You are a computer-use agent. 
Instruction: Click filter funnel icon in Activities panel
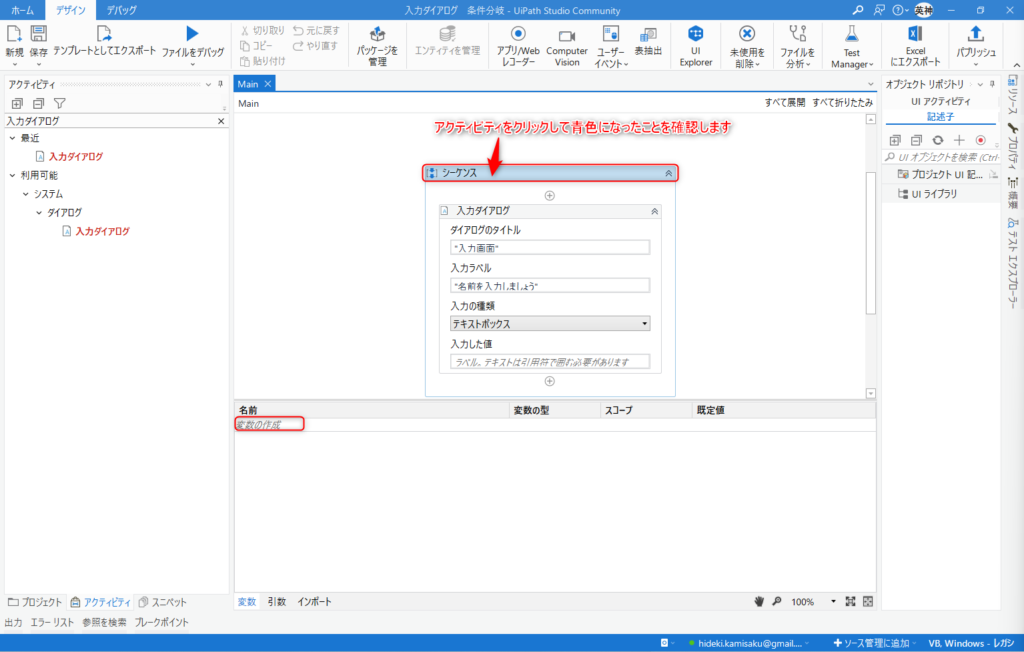[59, 103]
